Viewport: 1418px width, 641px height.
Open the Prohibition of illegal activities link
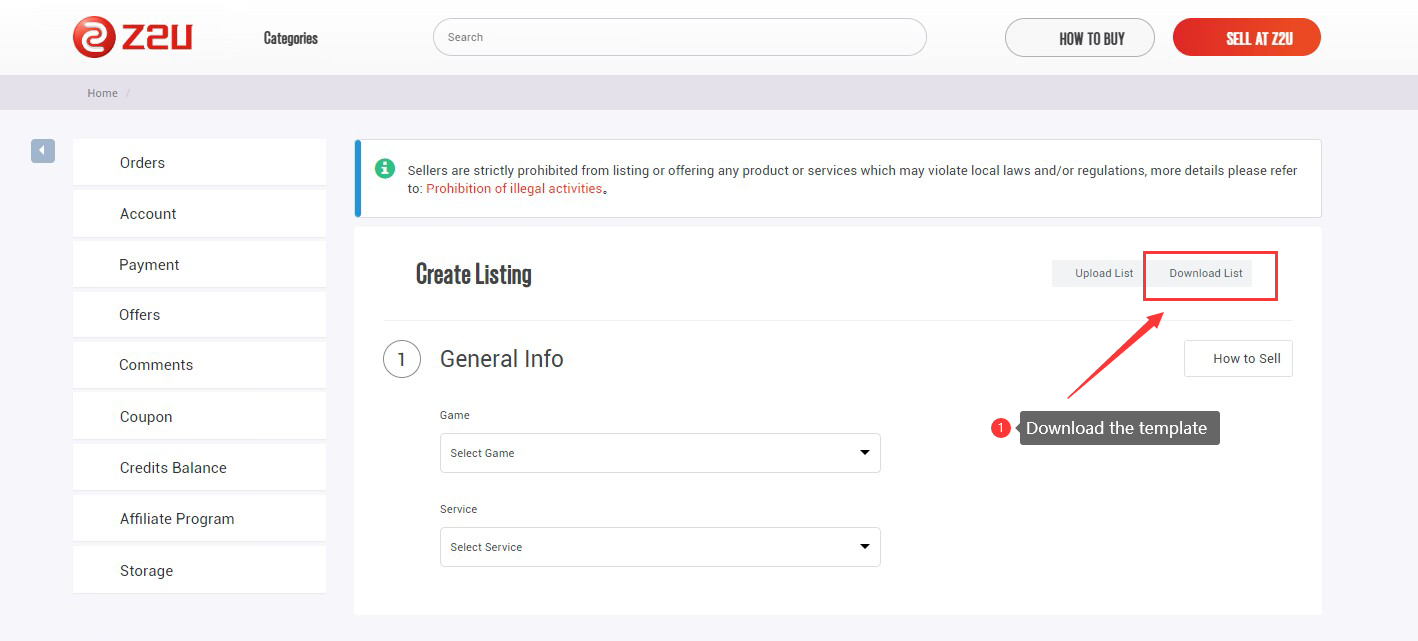[514, 188]
